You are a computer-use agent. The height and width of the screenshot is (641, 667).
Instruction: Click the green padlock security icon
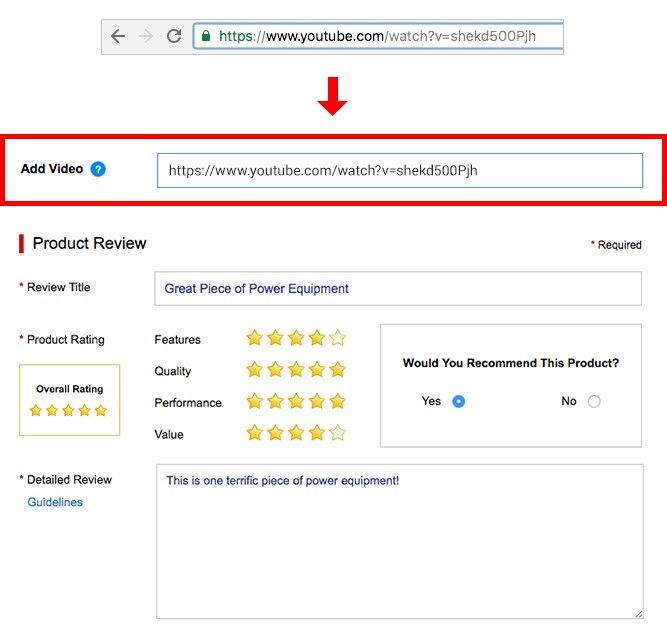[206, 36]
